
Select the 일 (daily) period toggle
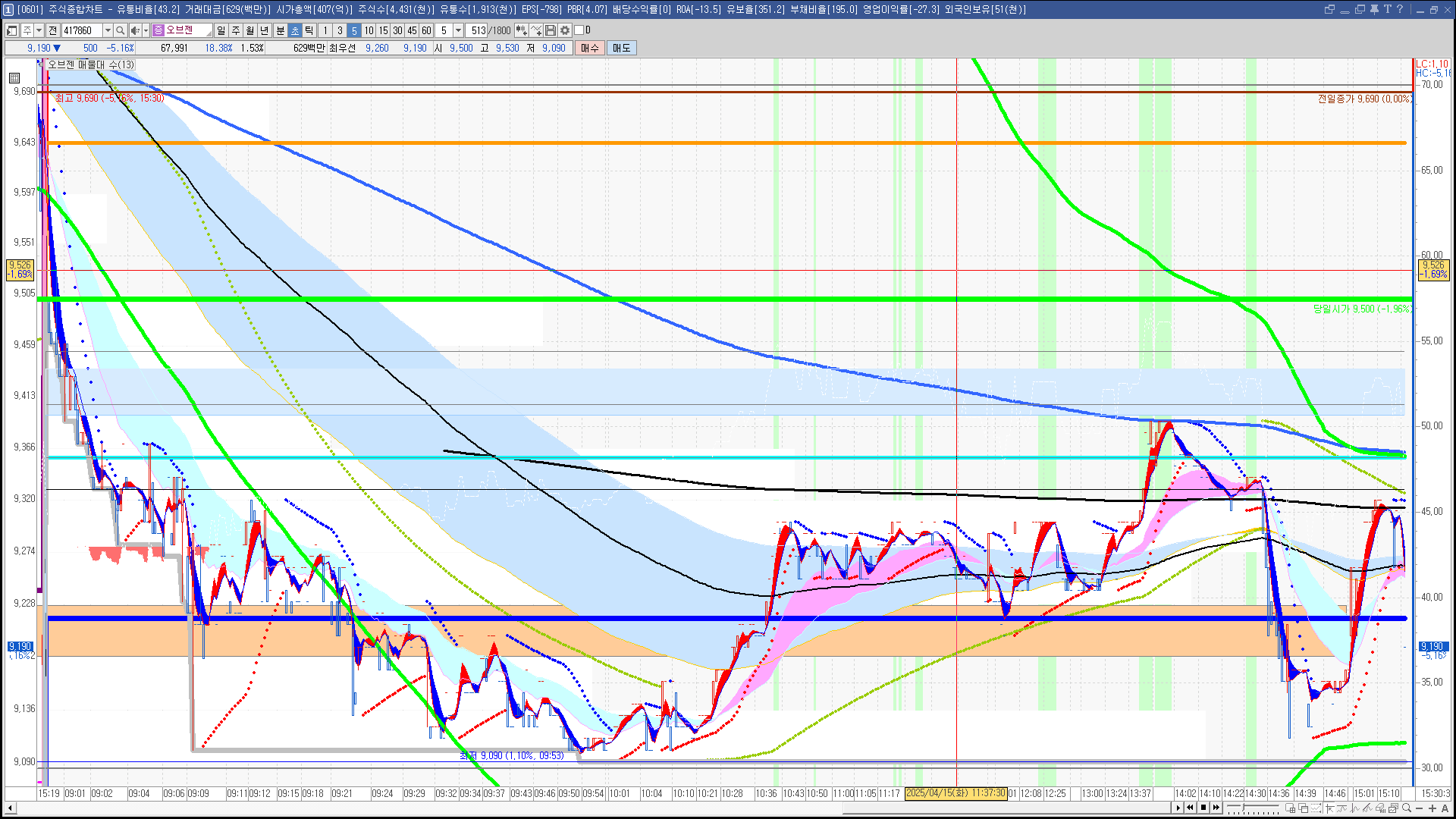click(x=221, y=30)
